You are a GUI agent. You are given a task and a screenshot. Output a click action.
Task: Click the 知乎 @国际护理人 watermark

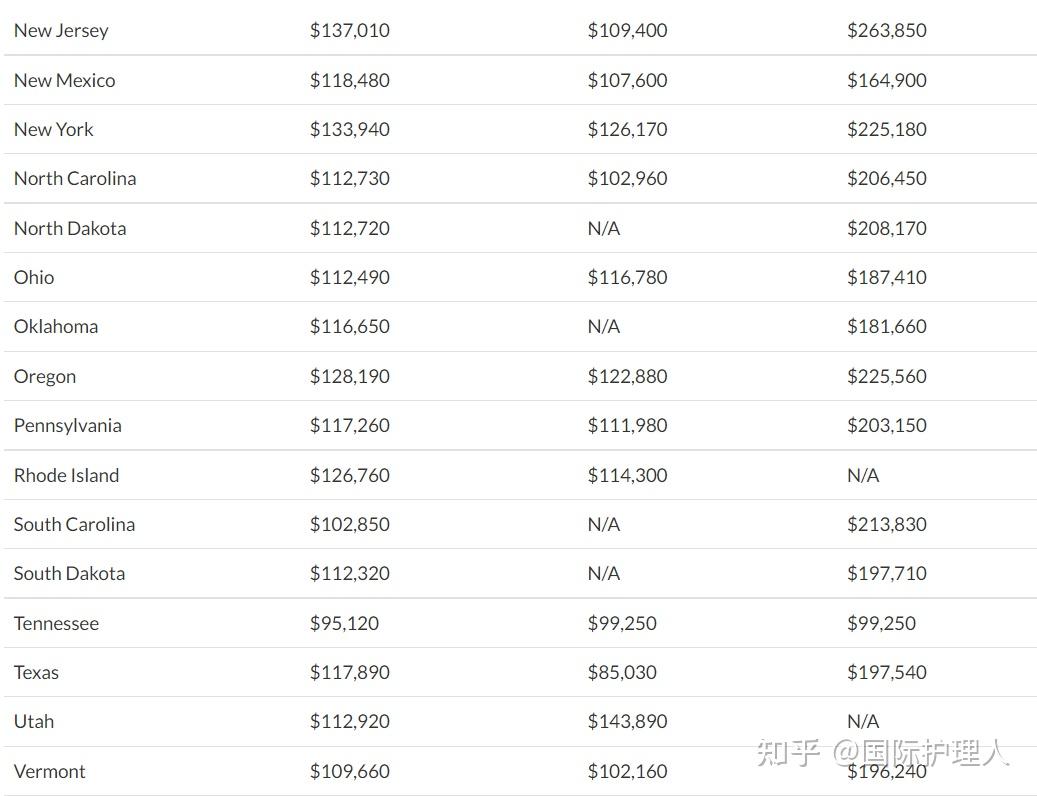click(883, 752)
